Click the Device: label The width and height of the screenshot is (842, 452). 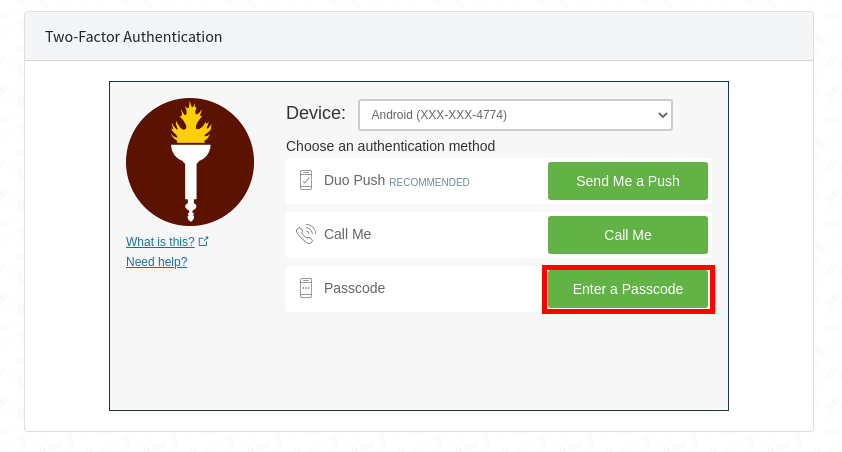316,113
